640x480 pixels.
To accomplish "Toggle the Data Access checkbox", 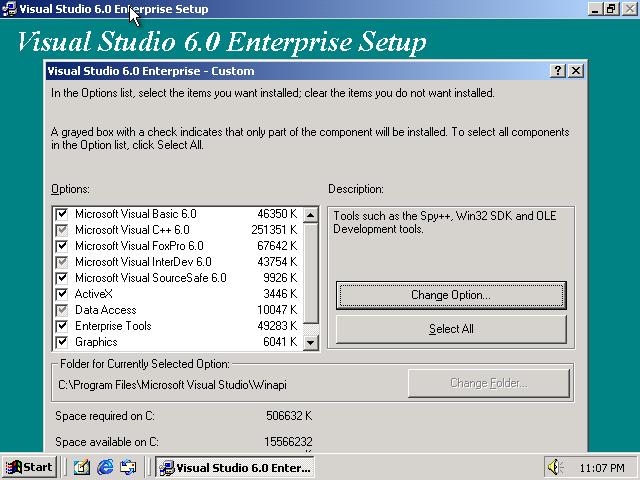I will click(x=62, y=310).
